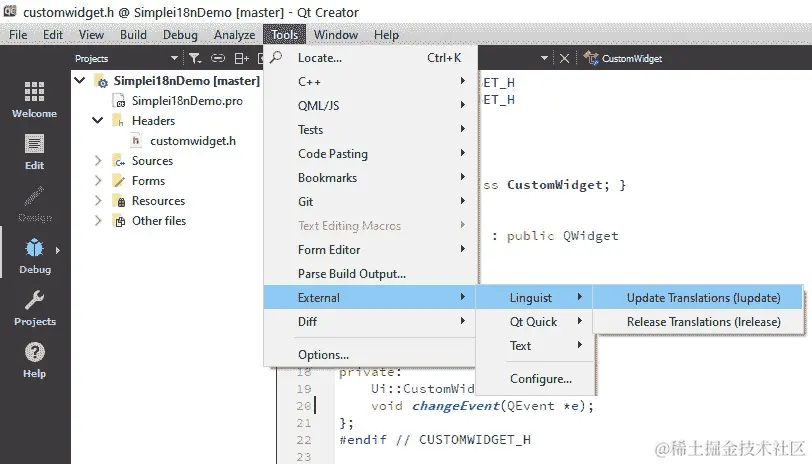Open the Projects view dropdown
Image resolution: width=812 pixels, height=464 pixels.
(174, 58)
